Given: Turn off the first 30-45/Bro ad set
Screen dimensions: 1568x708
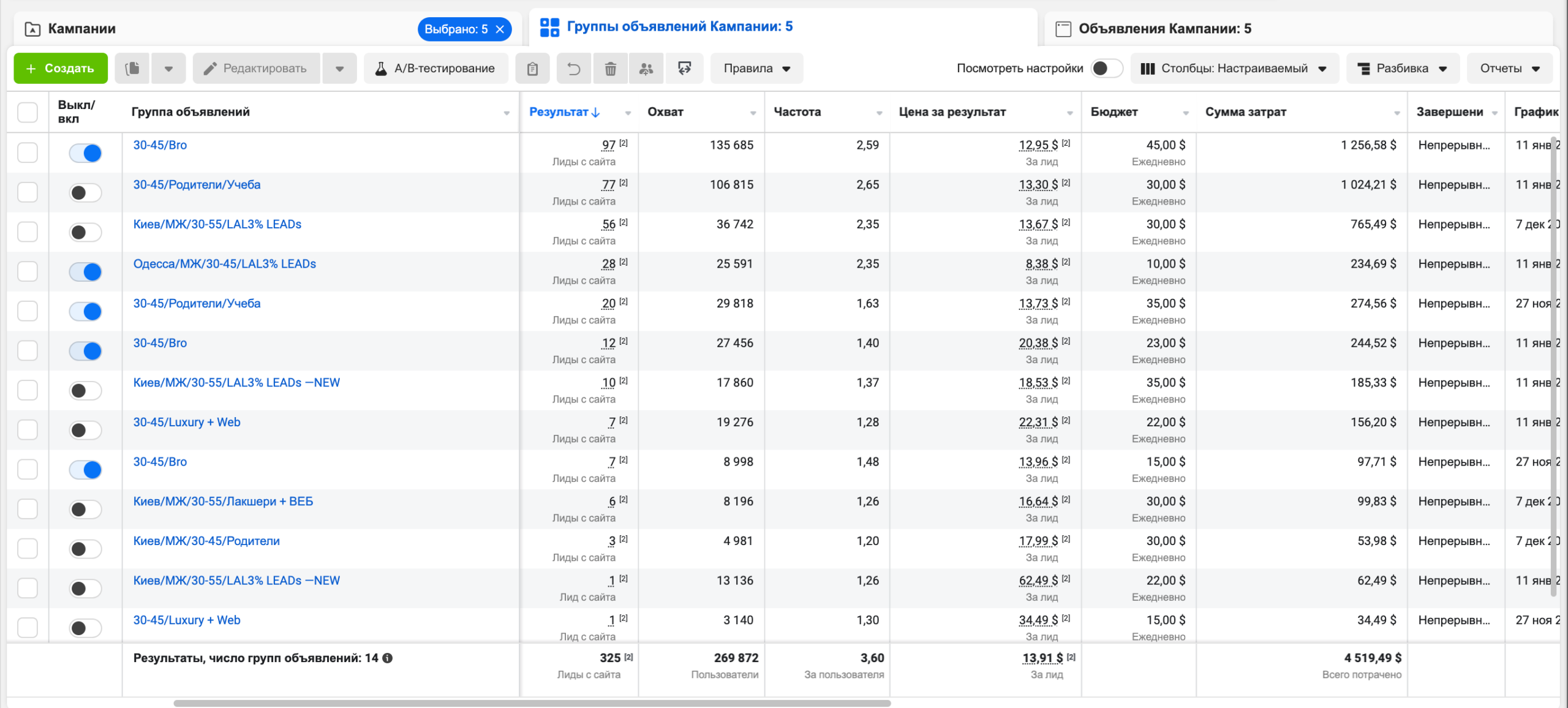Looking at the screenshot, I should tap(85, 153).
